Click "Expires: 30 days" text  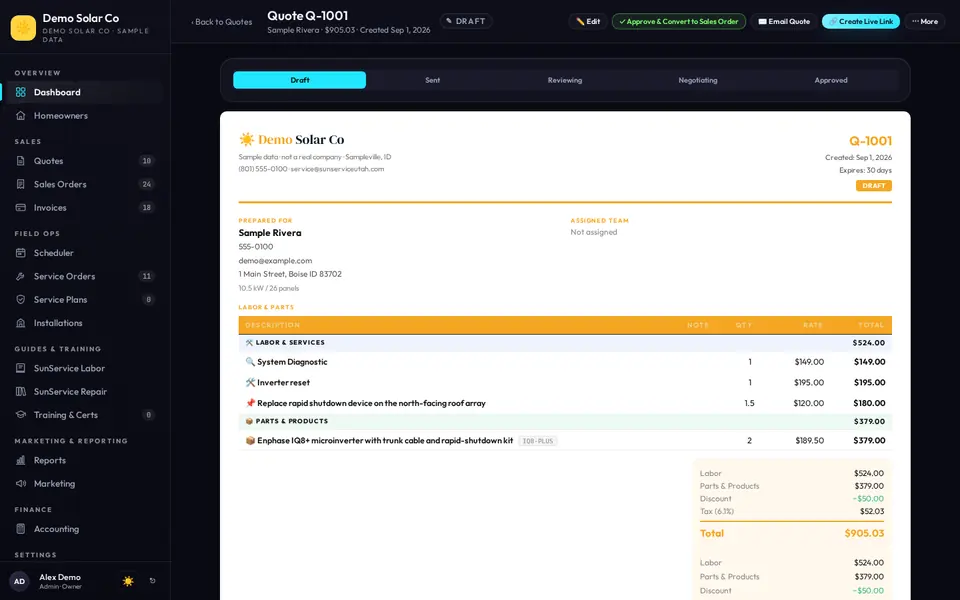click(x=865, y=170)
